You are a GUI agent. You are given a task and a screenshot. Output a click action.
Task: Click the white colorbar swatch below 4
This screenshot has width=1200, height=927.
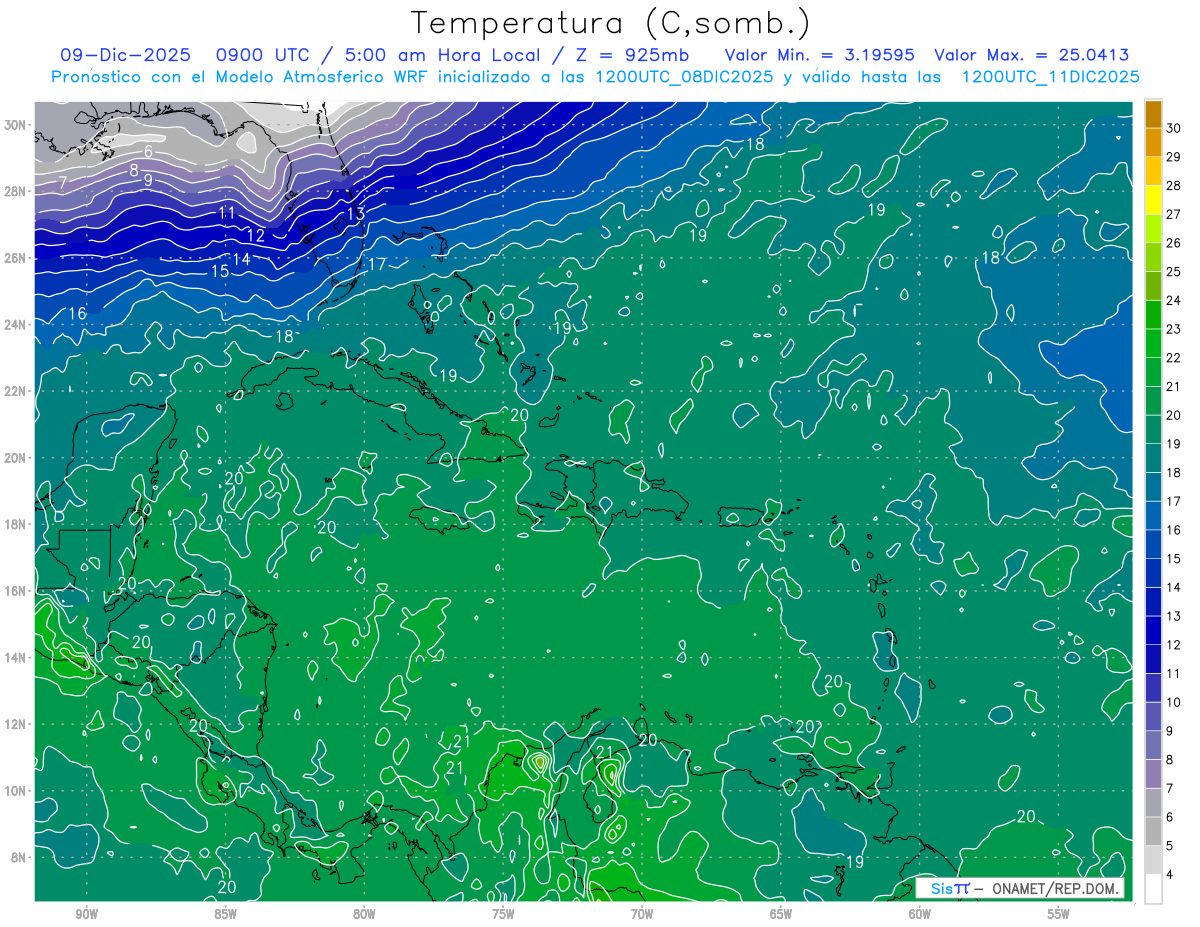pyautogui.click(x=1153, y=889)
